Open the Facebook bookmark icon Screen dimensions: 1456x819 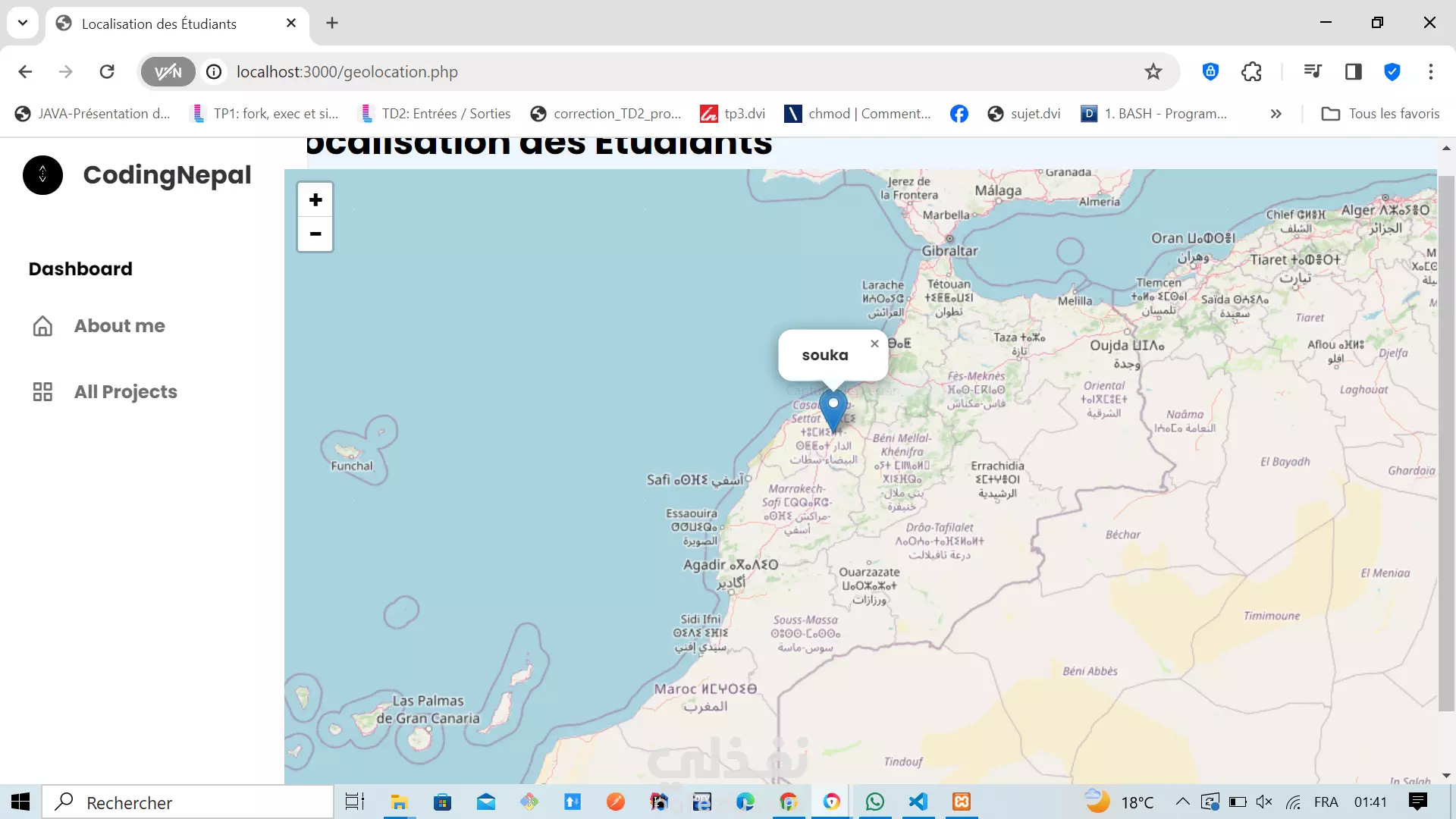coord(959,114)
